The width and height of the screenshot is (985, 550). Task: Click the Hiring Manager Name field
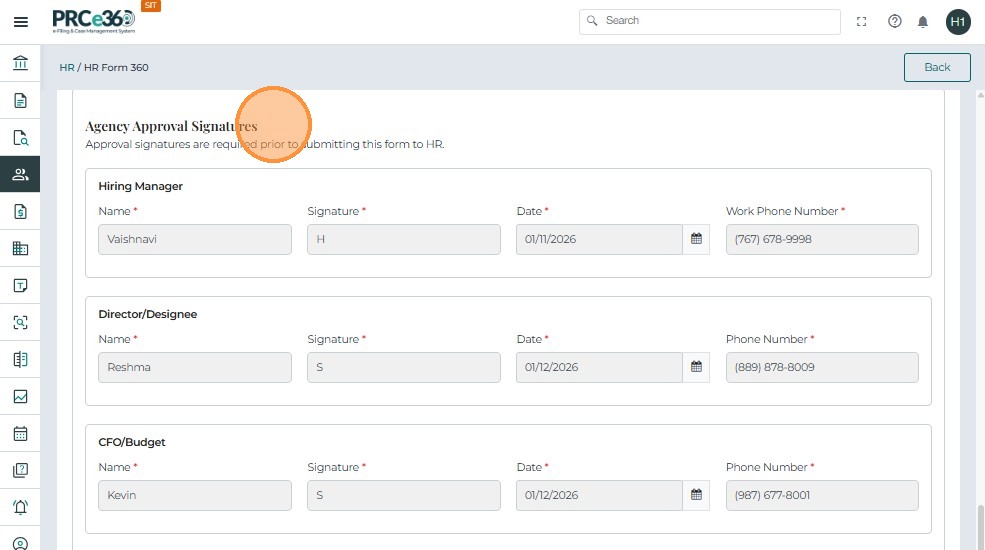[x=195, y=239]
